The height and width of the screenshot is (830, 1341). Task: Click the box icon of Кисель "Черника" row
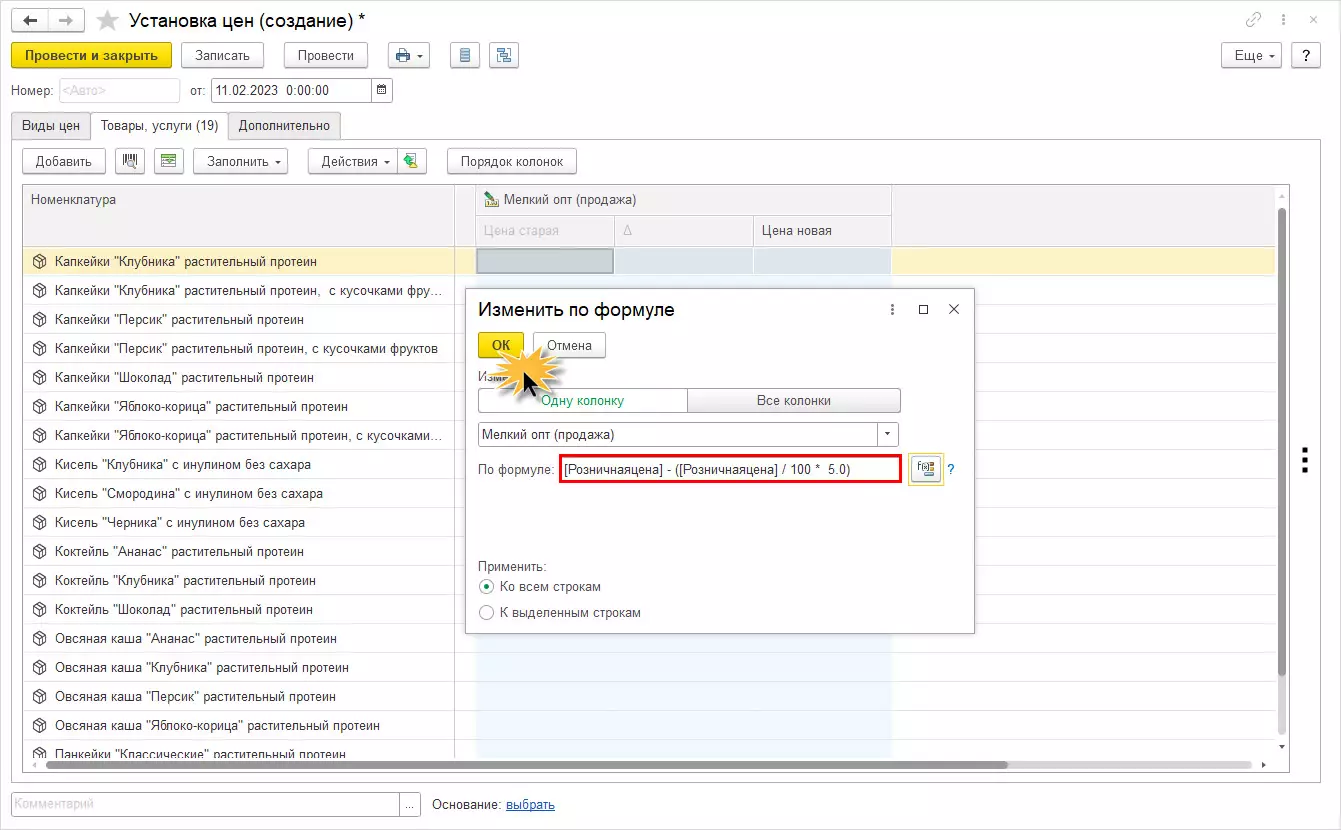click(x=40, y=522)
